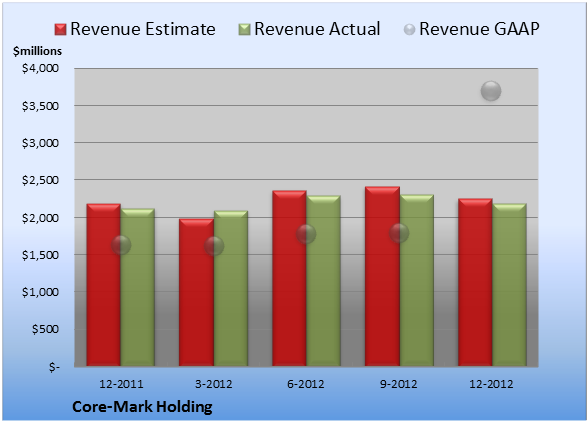Select the green actual bar for 12-2011

(x=138, y=287)
